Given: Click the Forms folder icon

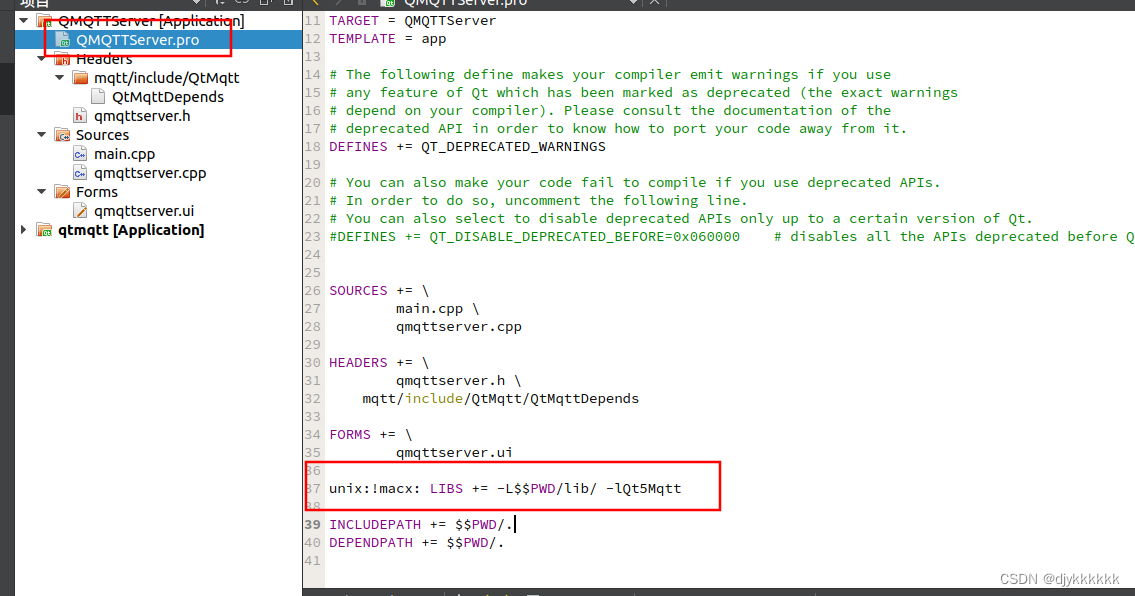Looking at the screenshot, I should [x=63, y=192].
